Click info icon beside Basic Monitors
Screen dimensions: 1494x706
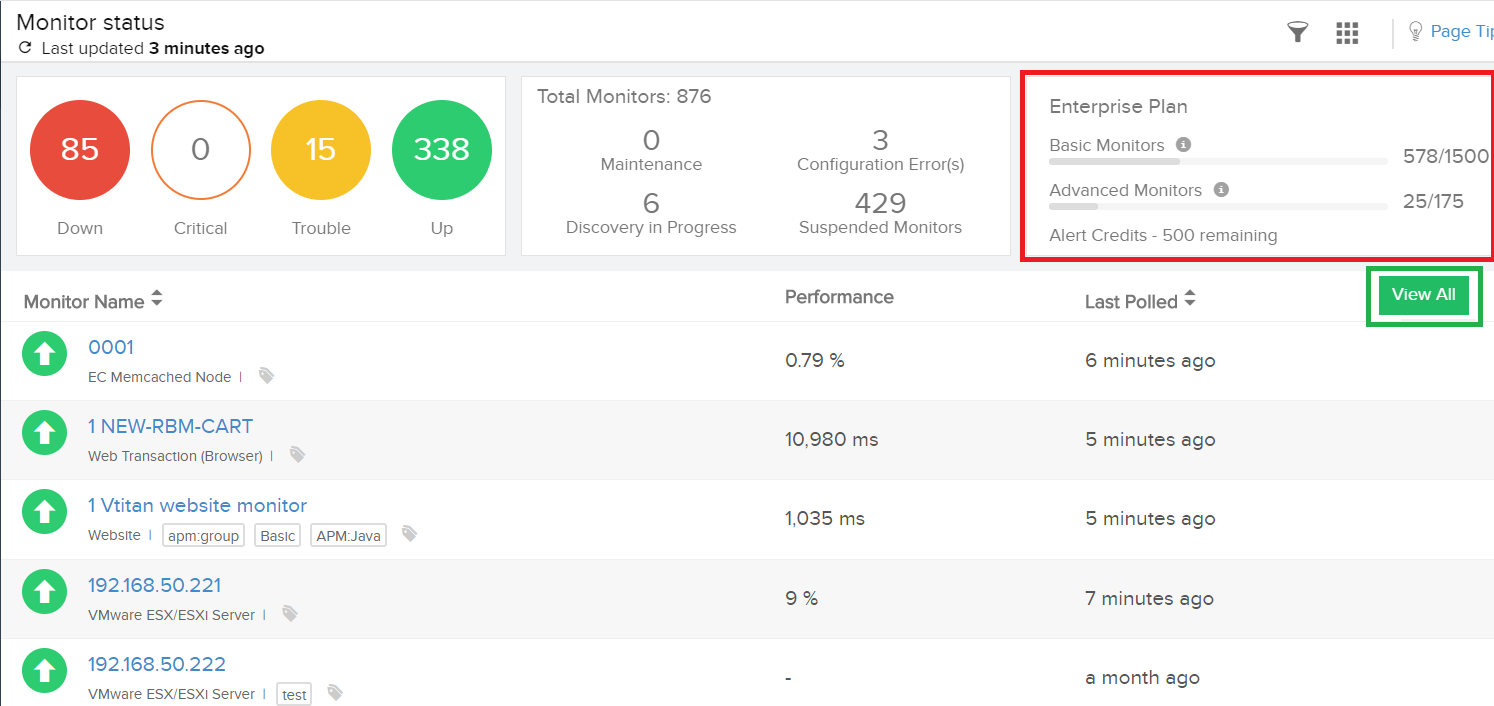[1183, 144]
